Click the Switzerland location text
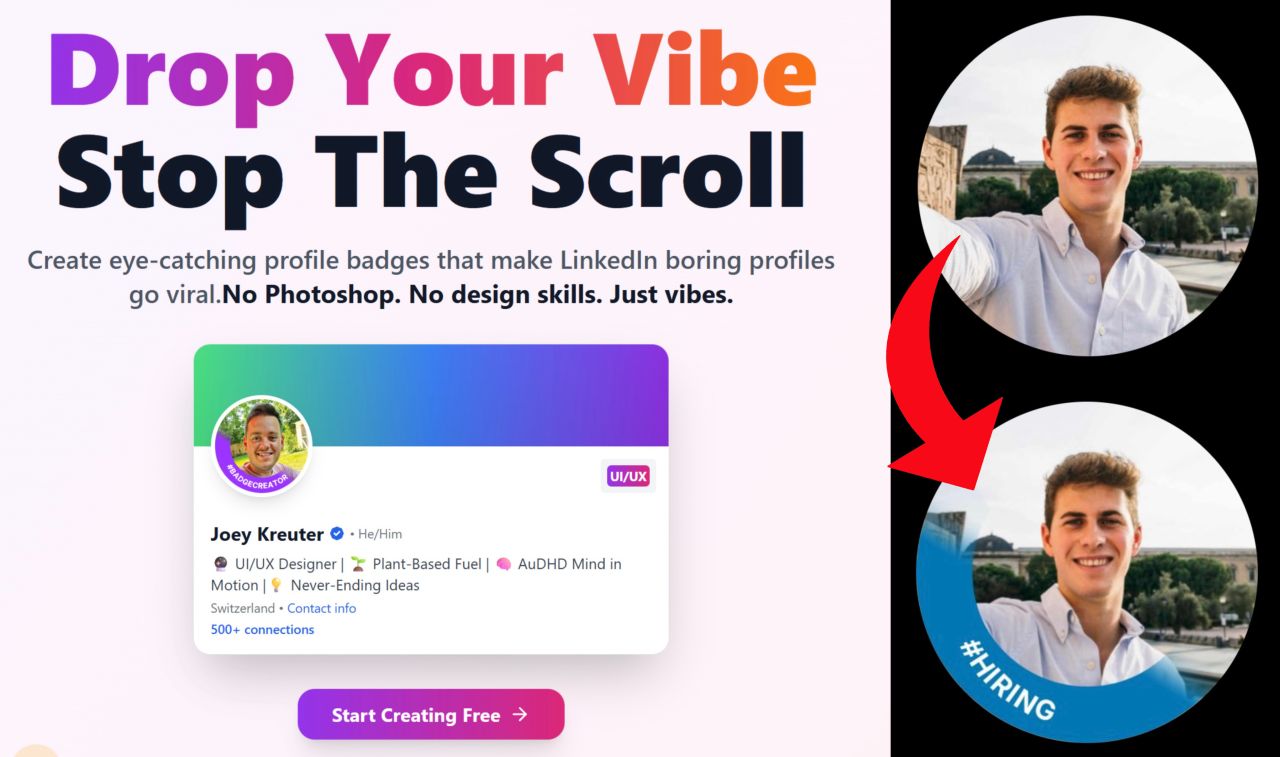The image size is (1280, 757). [243, 608]
